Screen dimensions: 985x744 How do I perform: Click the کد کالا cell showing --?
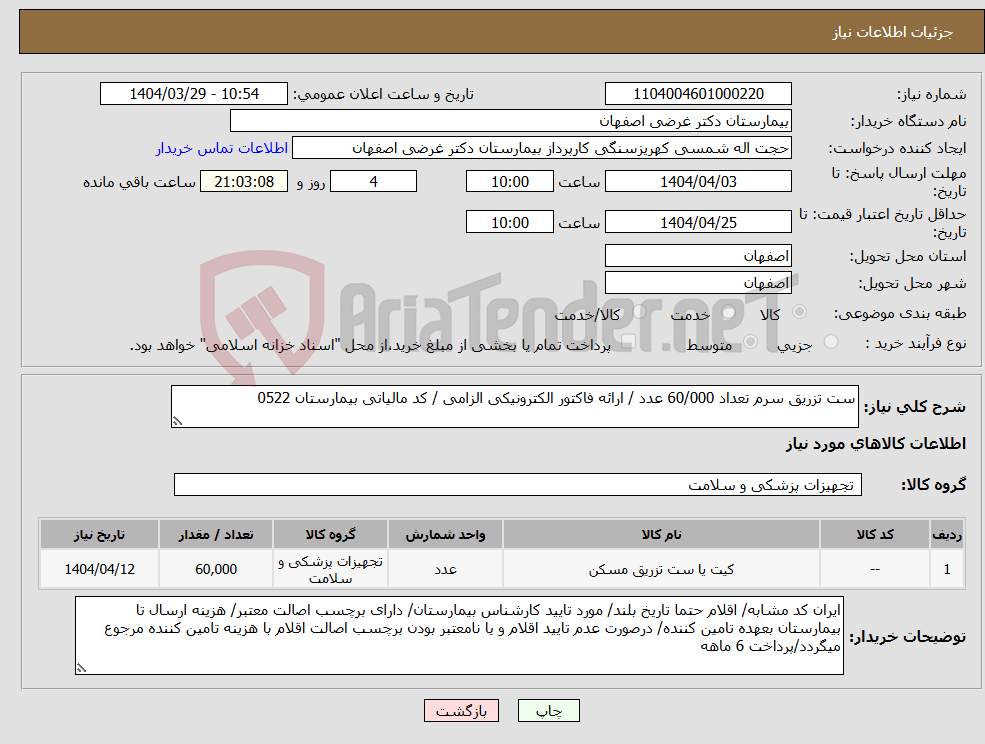[875, 569]
